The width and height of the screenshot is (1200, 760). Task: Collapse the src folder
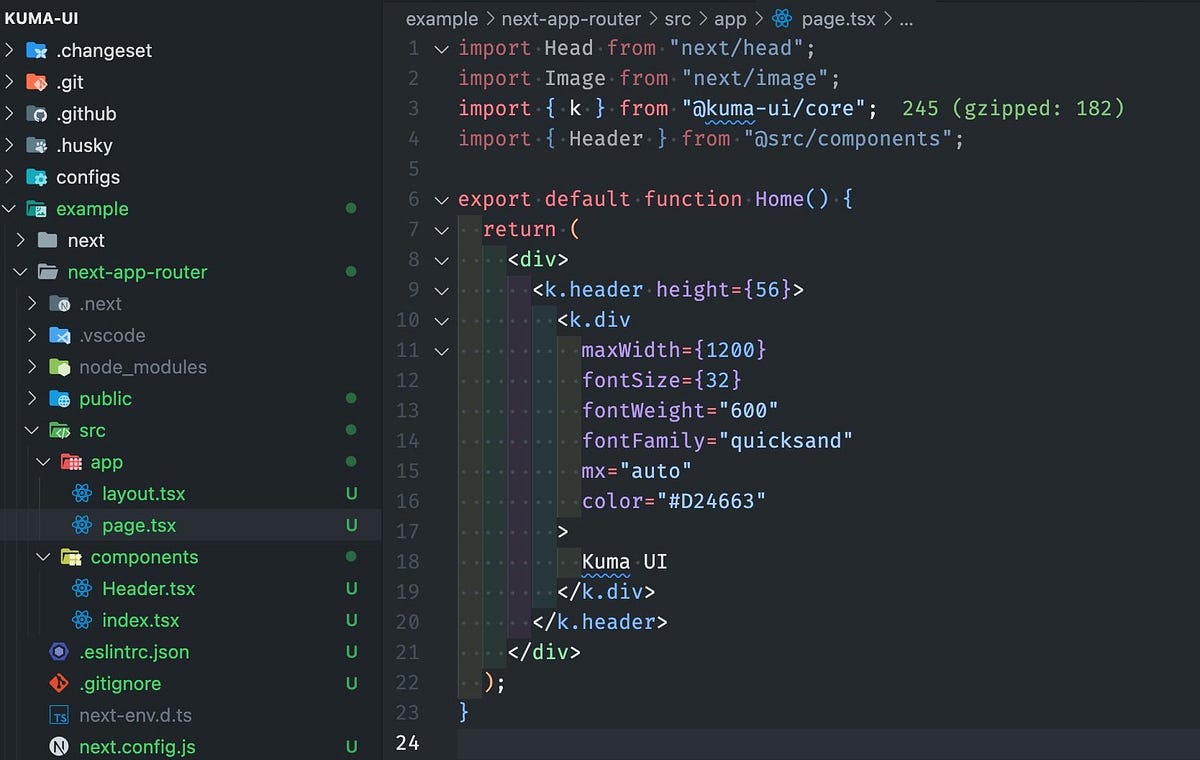point(32,430)
